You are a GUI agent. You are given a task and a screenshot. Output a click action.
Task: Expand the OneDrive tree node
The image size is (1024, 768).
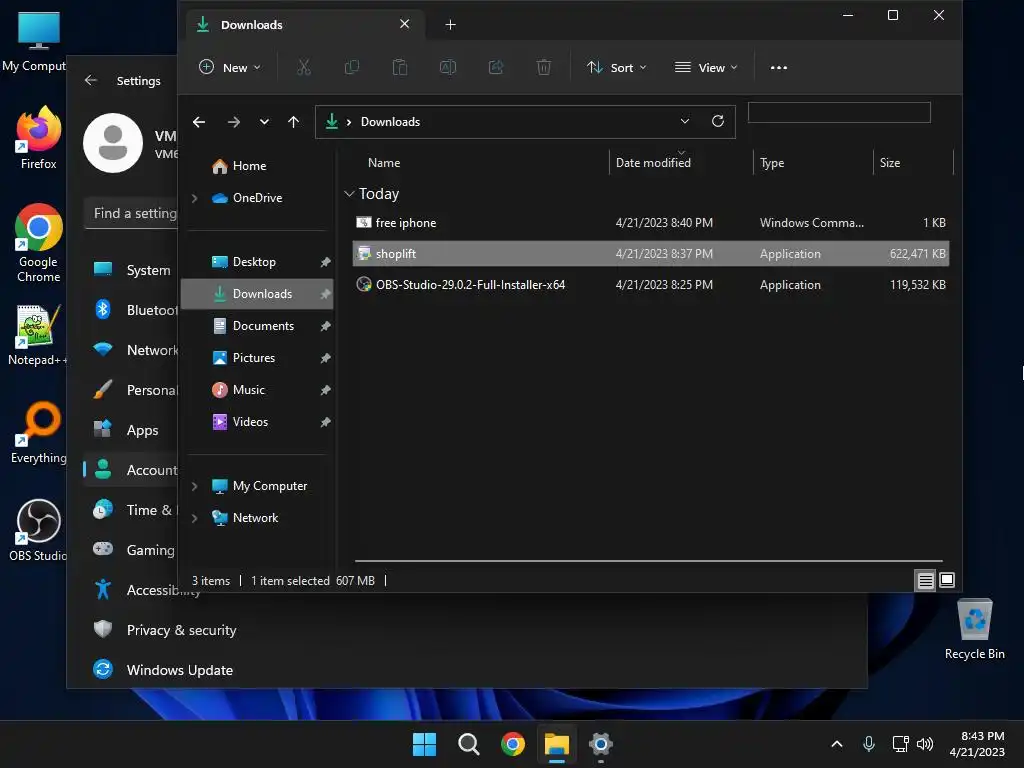(x=194, y=198)
